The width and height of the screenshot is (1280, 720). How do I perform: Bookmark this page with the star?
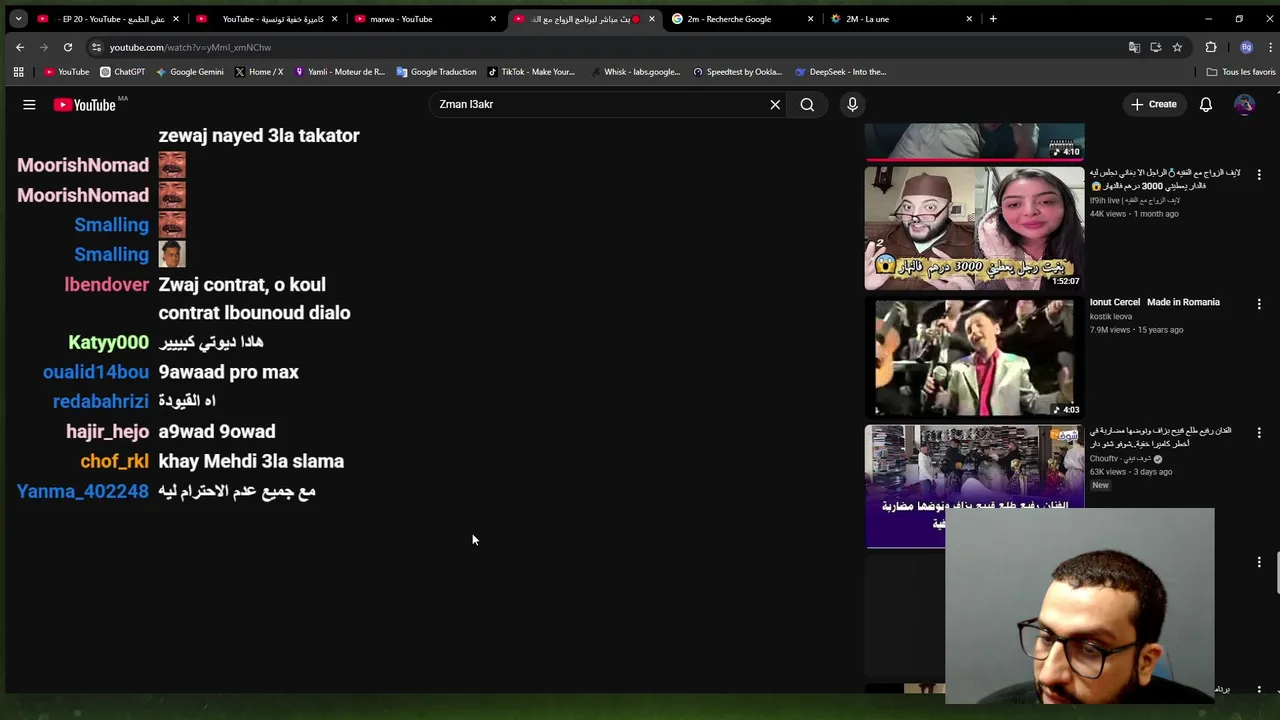pyautogui.click(x=1178, y=47)
